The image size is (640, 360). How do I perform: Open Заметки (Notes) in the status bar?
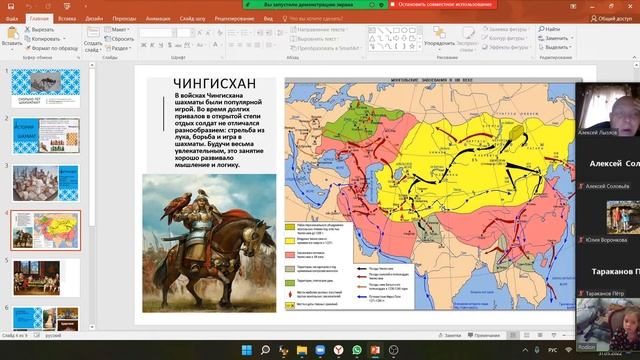click(x=449, y=335)
